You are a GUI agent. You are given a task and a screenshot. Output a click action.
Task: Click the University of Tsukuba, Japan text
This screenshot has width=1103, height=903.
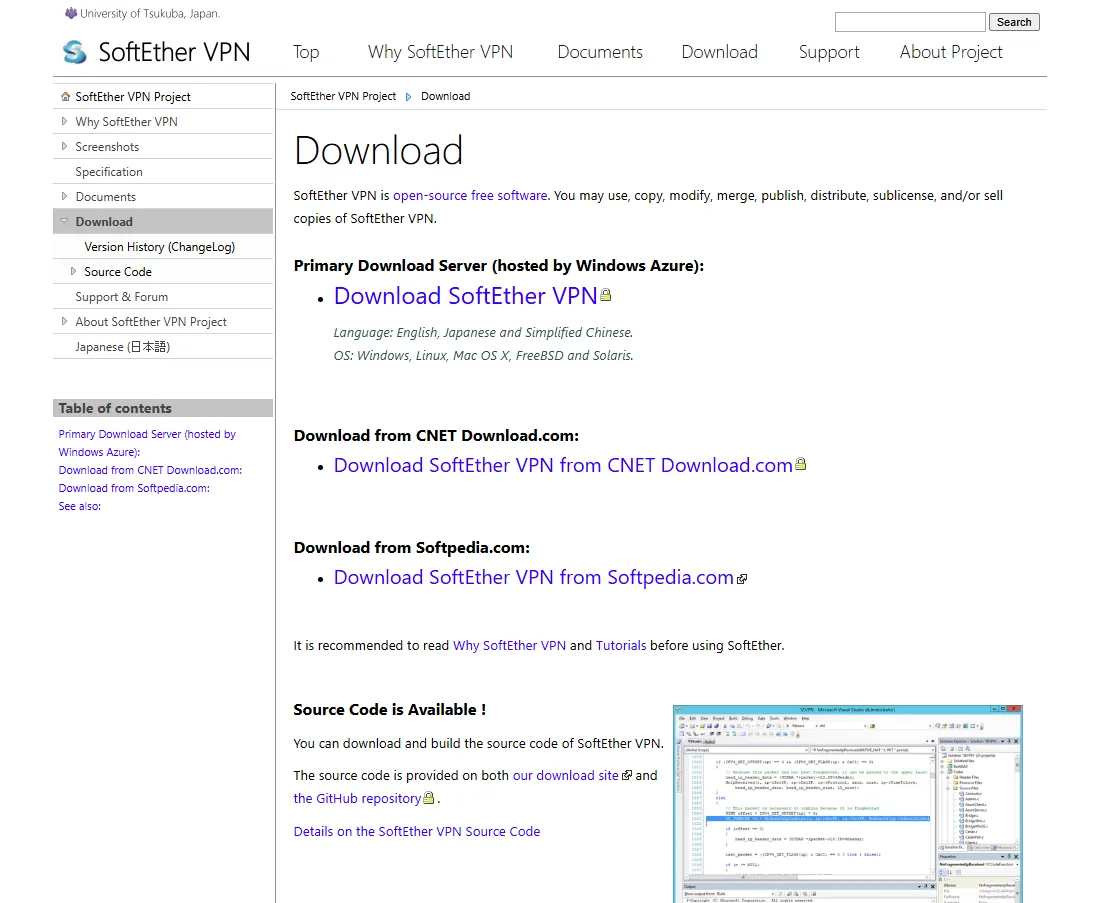150,13
